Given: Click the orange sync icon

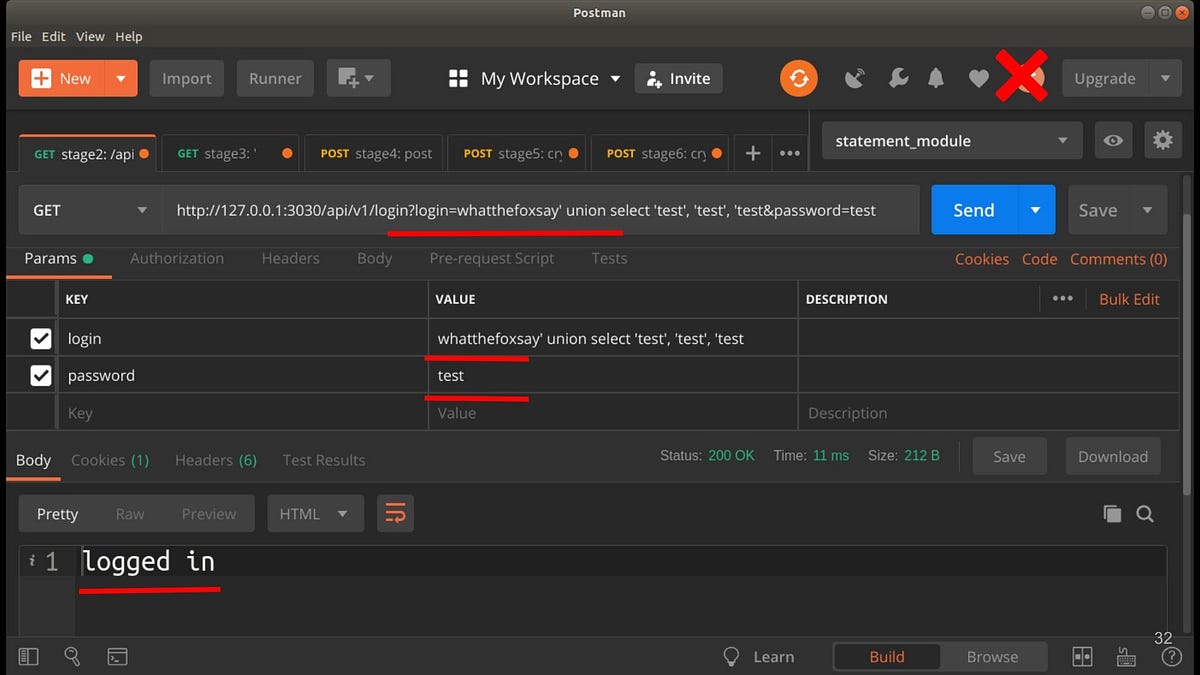Looking at the screenshot, I should pos(798,78).
